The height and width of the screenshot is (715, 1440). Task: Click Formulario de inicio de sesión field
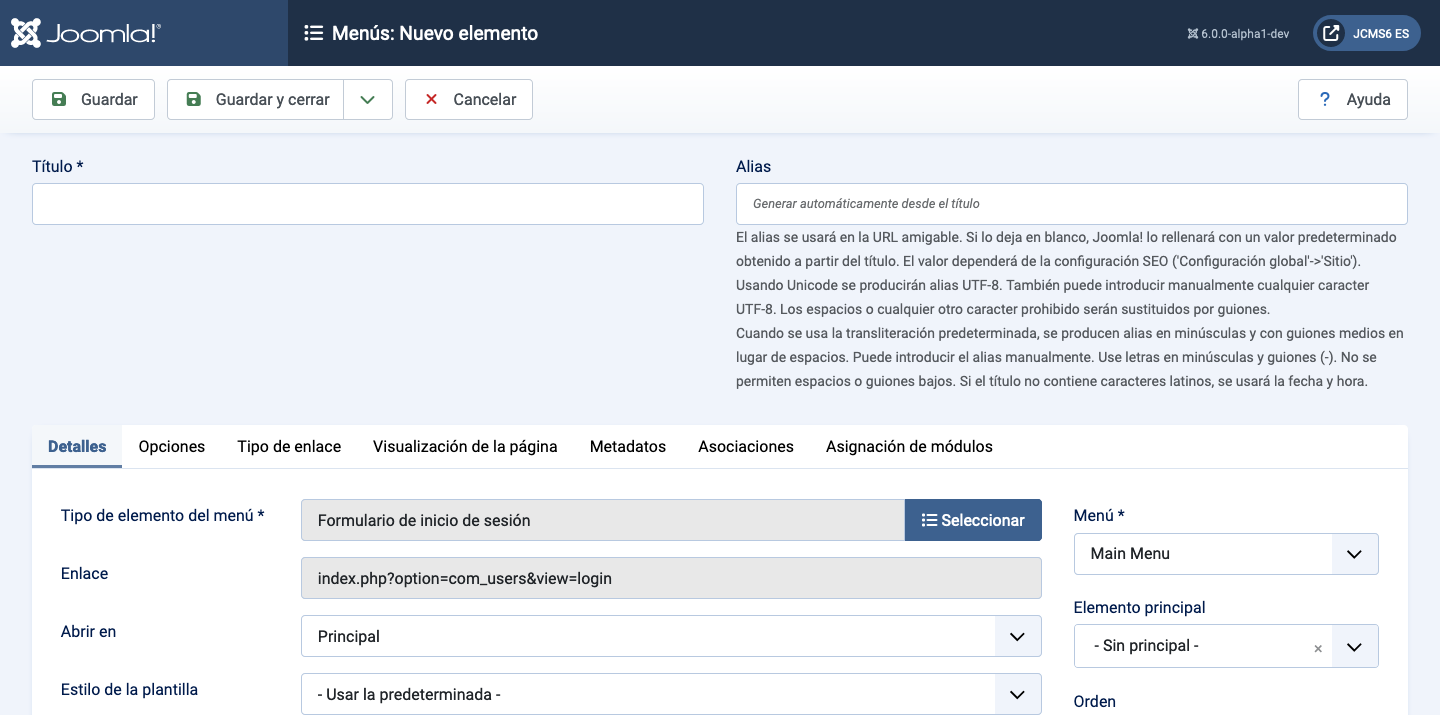pos(603,520)
